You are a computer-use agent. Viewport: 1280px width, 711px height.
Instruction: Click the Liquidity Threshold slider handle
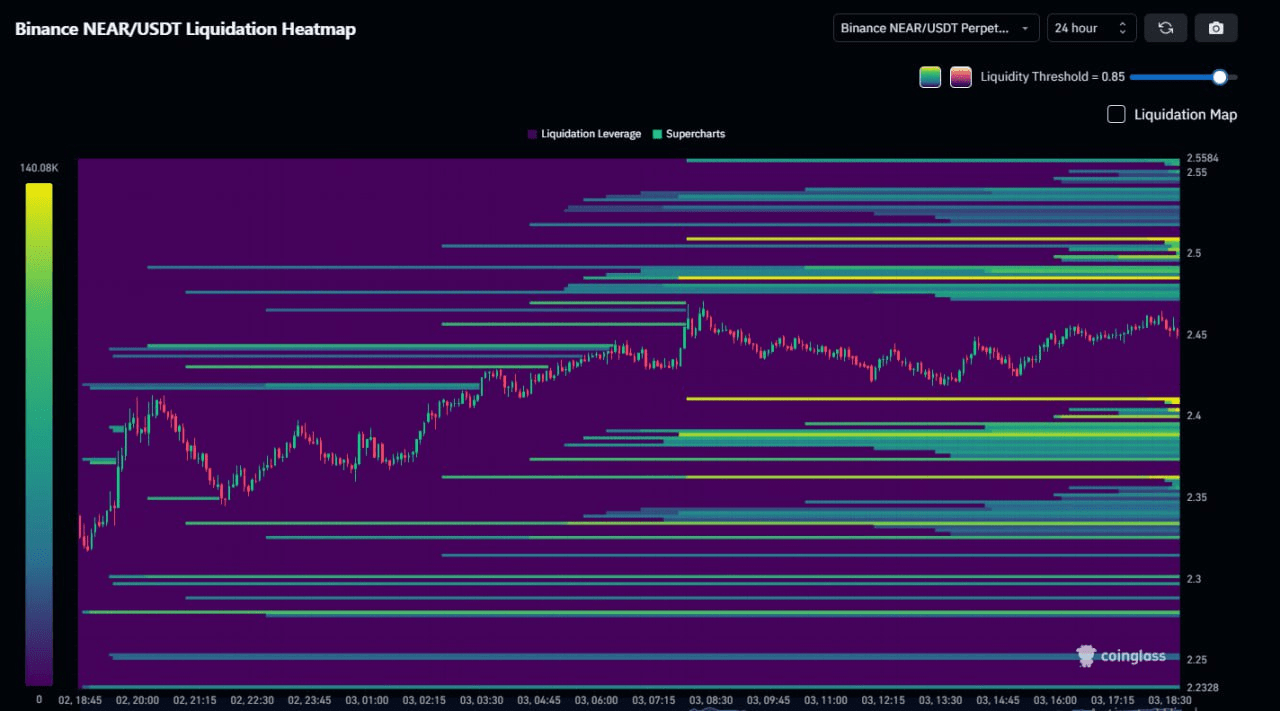click(x=1219, y=77)
